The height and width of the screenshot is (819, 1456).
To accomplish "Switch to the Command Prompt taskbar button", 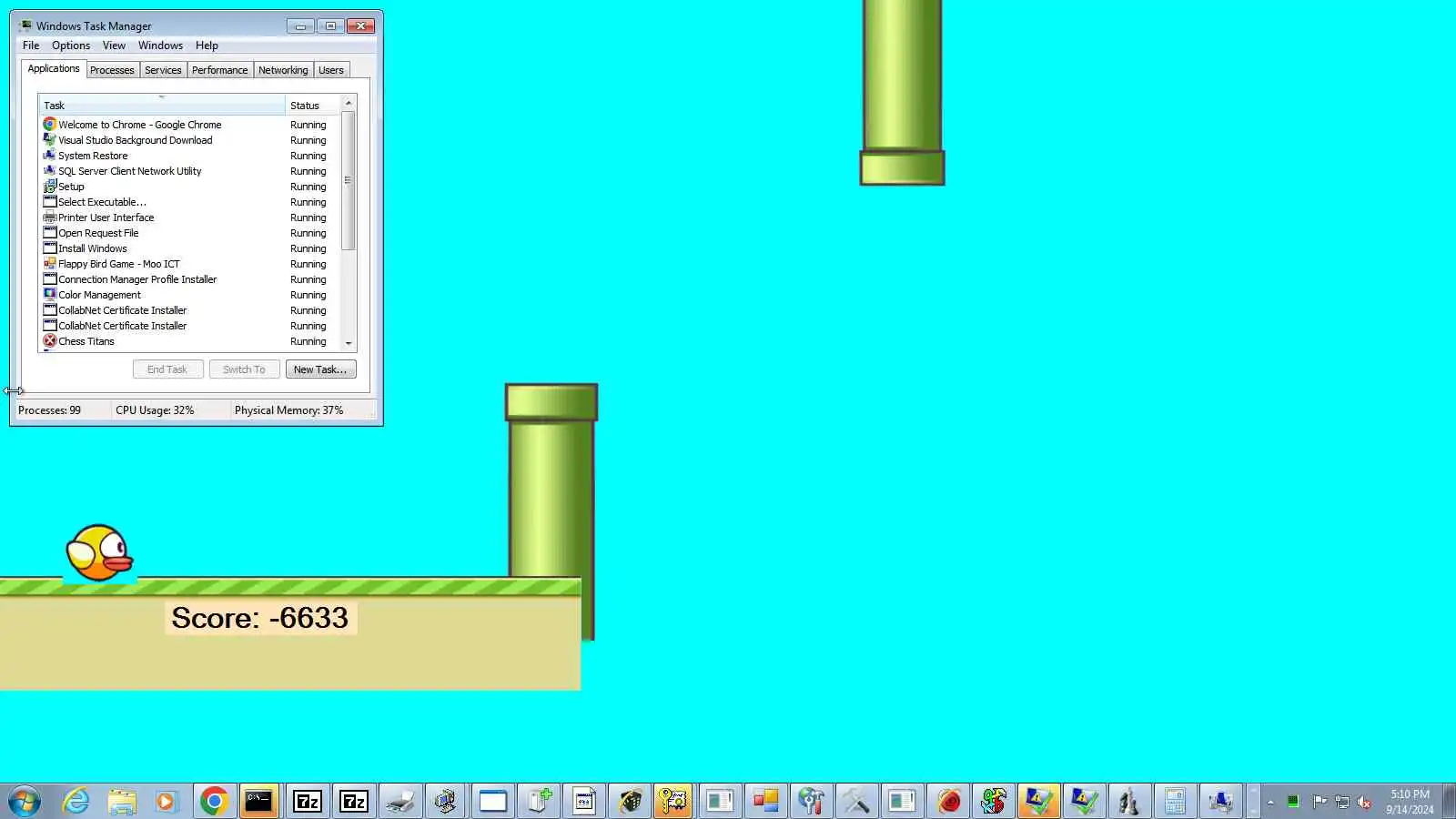I will click(x=259, y=801).
